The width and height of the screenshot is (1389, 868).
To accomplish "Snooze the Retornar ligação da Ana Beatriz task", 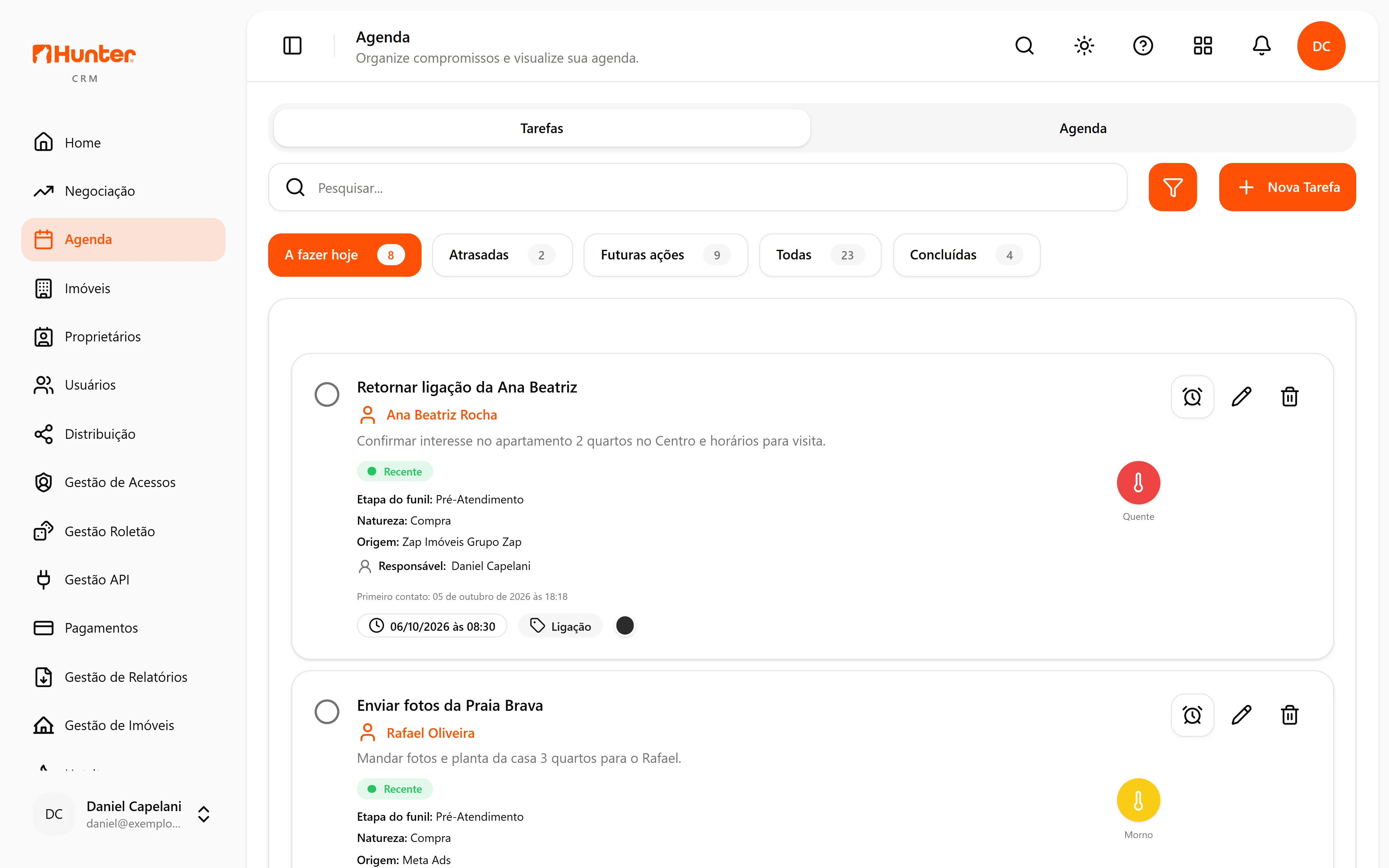I will point(1192,397).
